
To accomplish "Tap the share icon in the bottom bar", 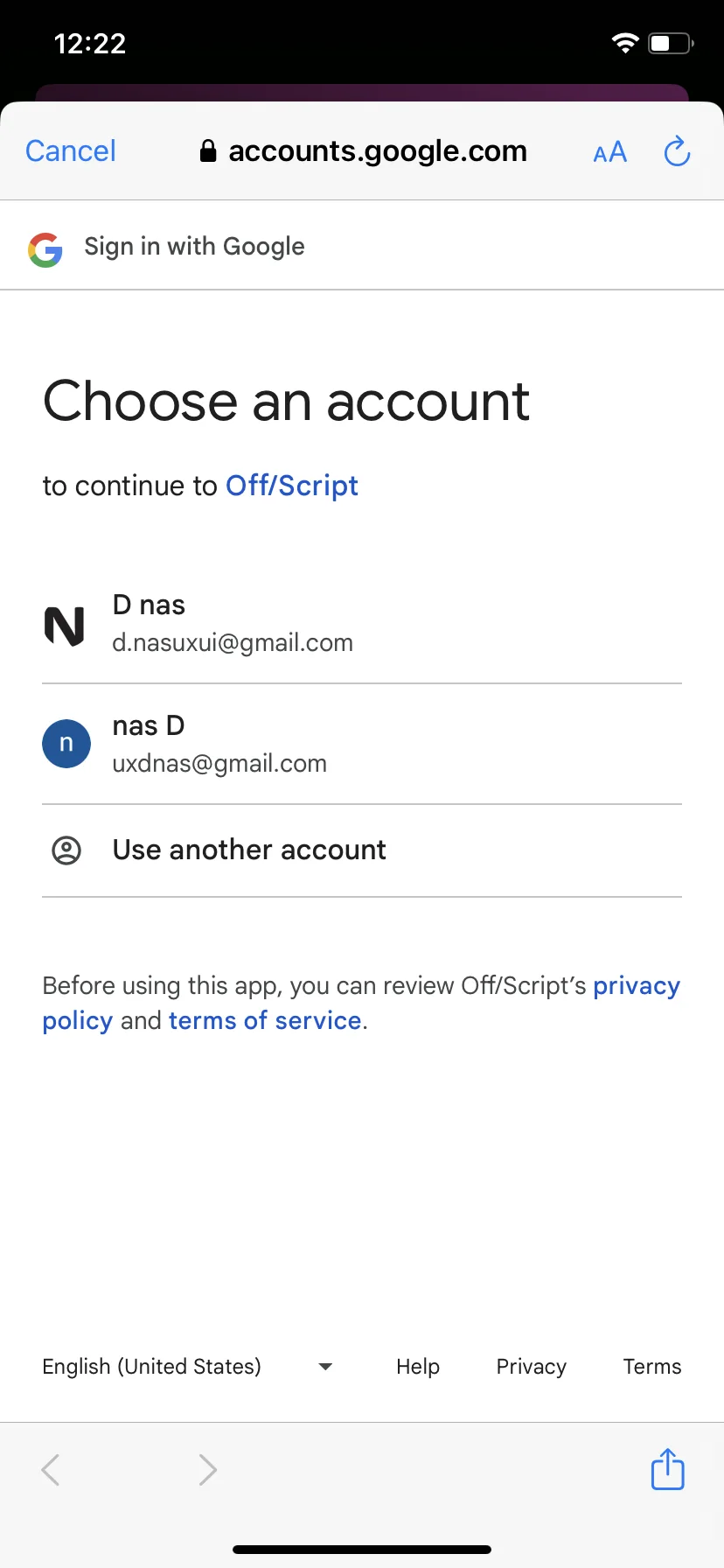I will pos(667,1468).
